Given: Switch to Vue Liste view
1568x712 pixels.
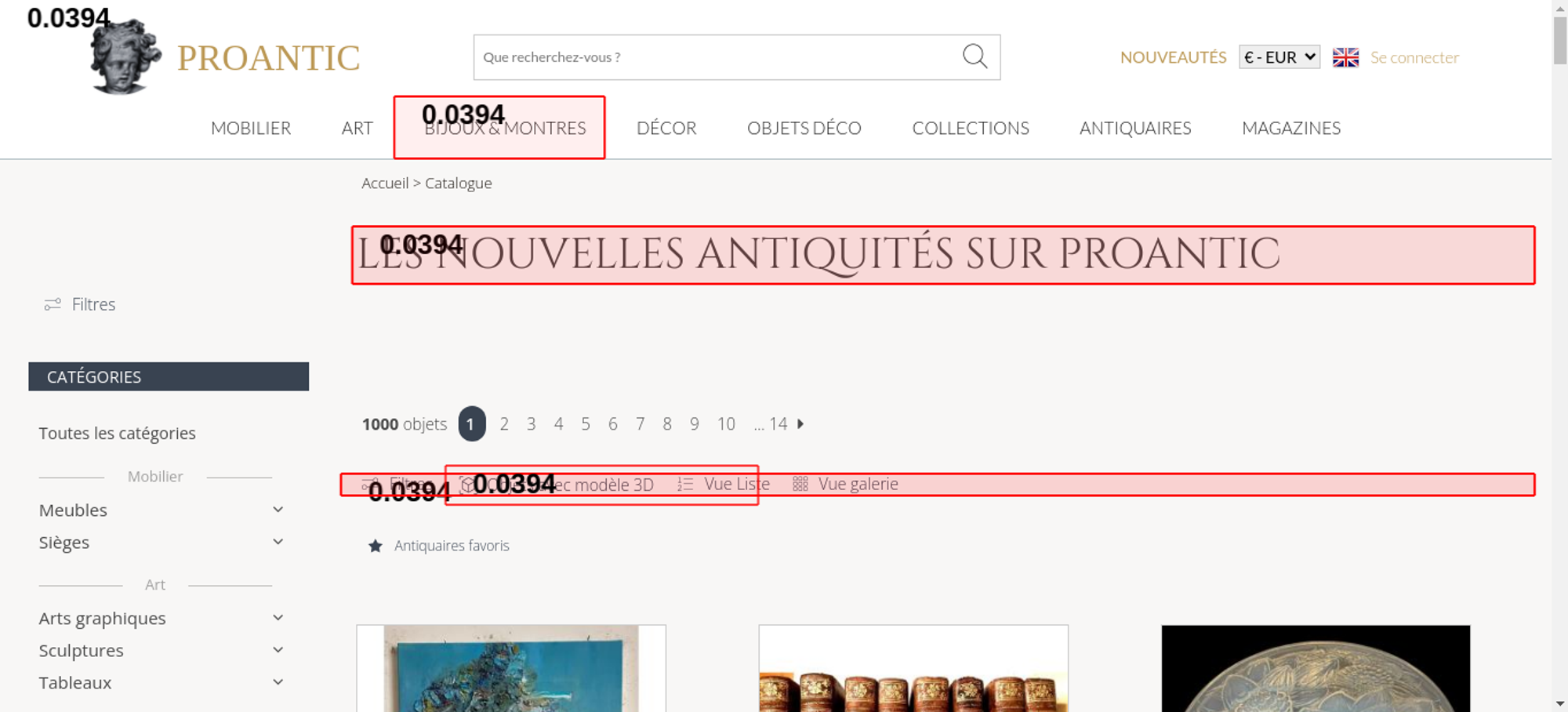Looking at the screenshot, I should [x=724, y=485].
